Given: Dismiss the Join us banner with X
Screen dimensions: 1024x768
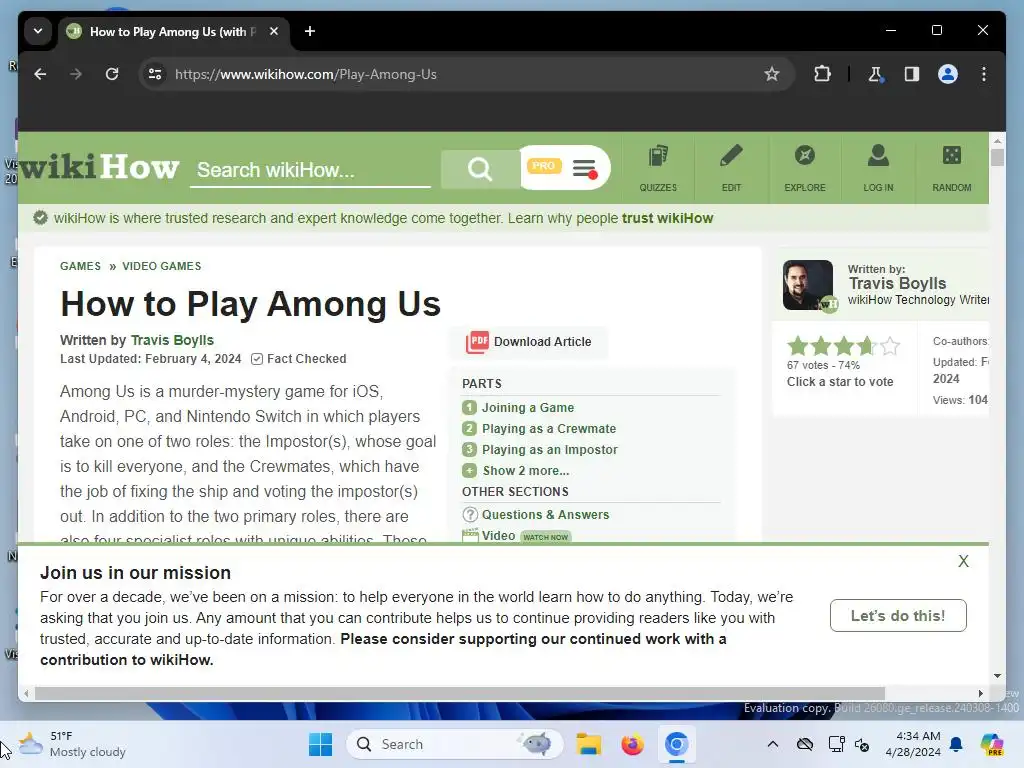Looking at the screenshot, I should (963, 561).
